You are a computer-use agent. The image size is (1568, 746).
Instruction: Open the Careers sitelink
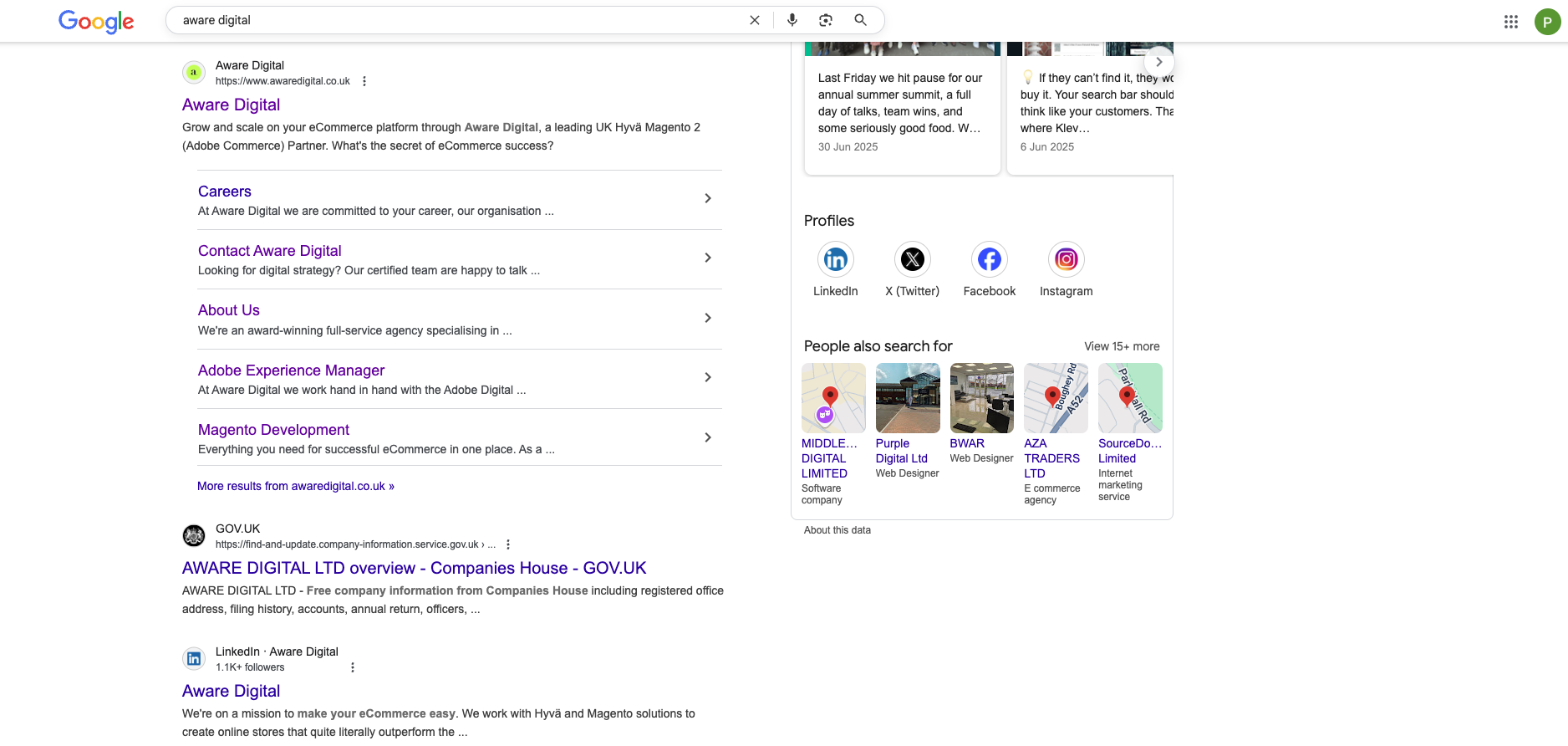225,192
